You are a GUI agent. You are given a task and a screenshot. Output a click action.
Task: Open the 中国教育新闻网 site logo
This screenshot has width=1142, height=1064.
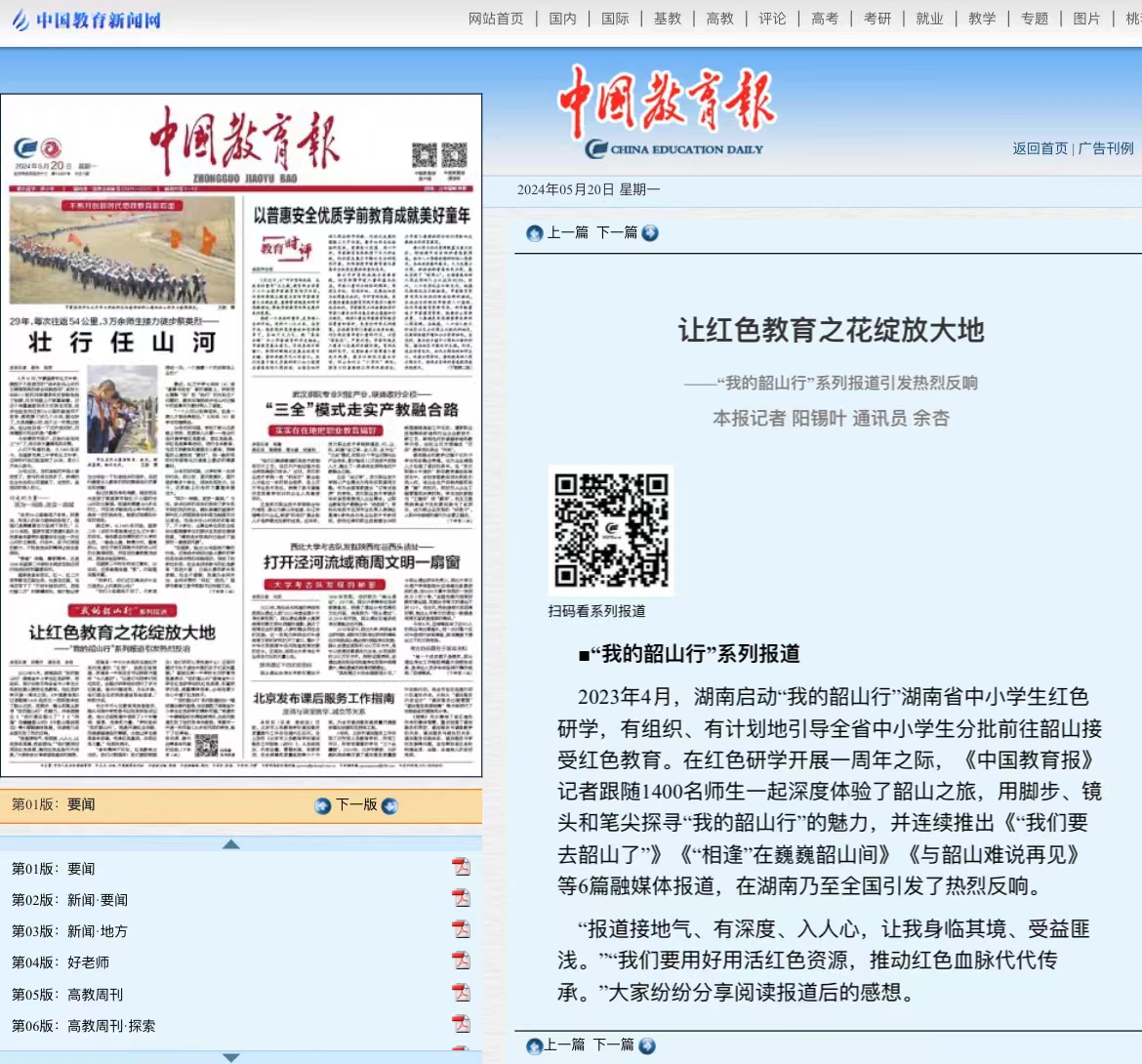[87, 20]
